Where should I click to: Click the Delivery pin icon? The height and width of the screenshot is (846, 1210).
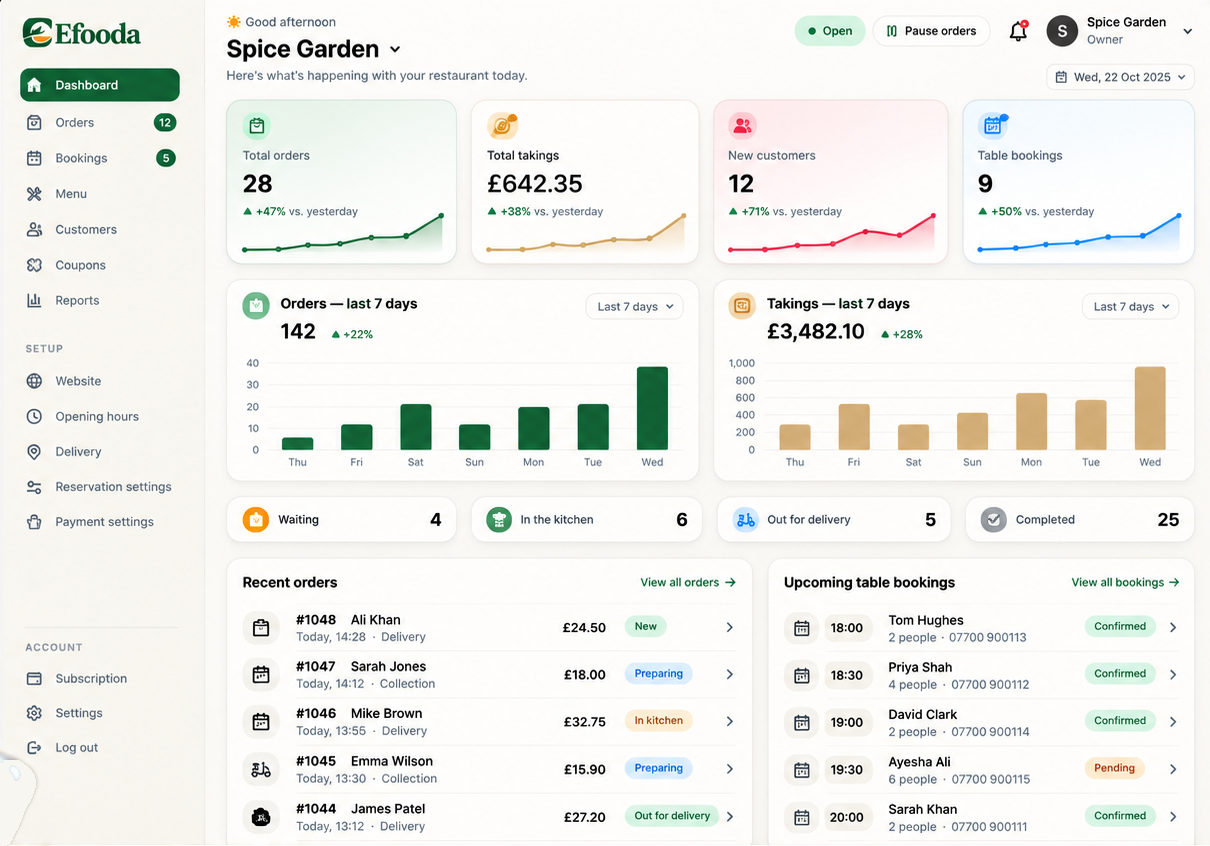34,452
